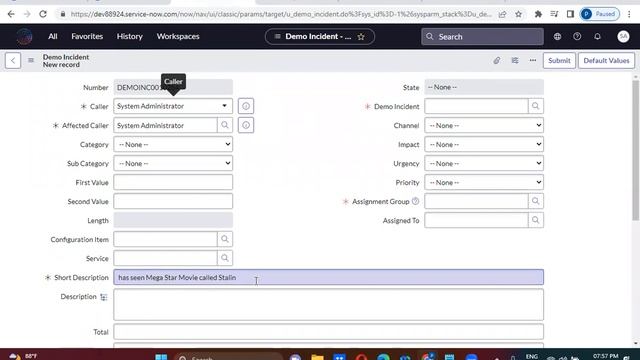
Task: Open File Explorer from the taskbar
Action: [x=317, y=357]
